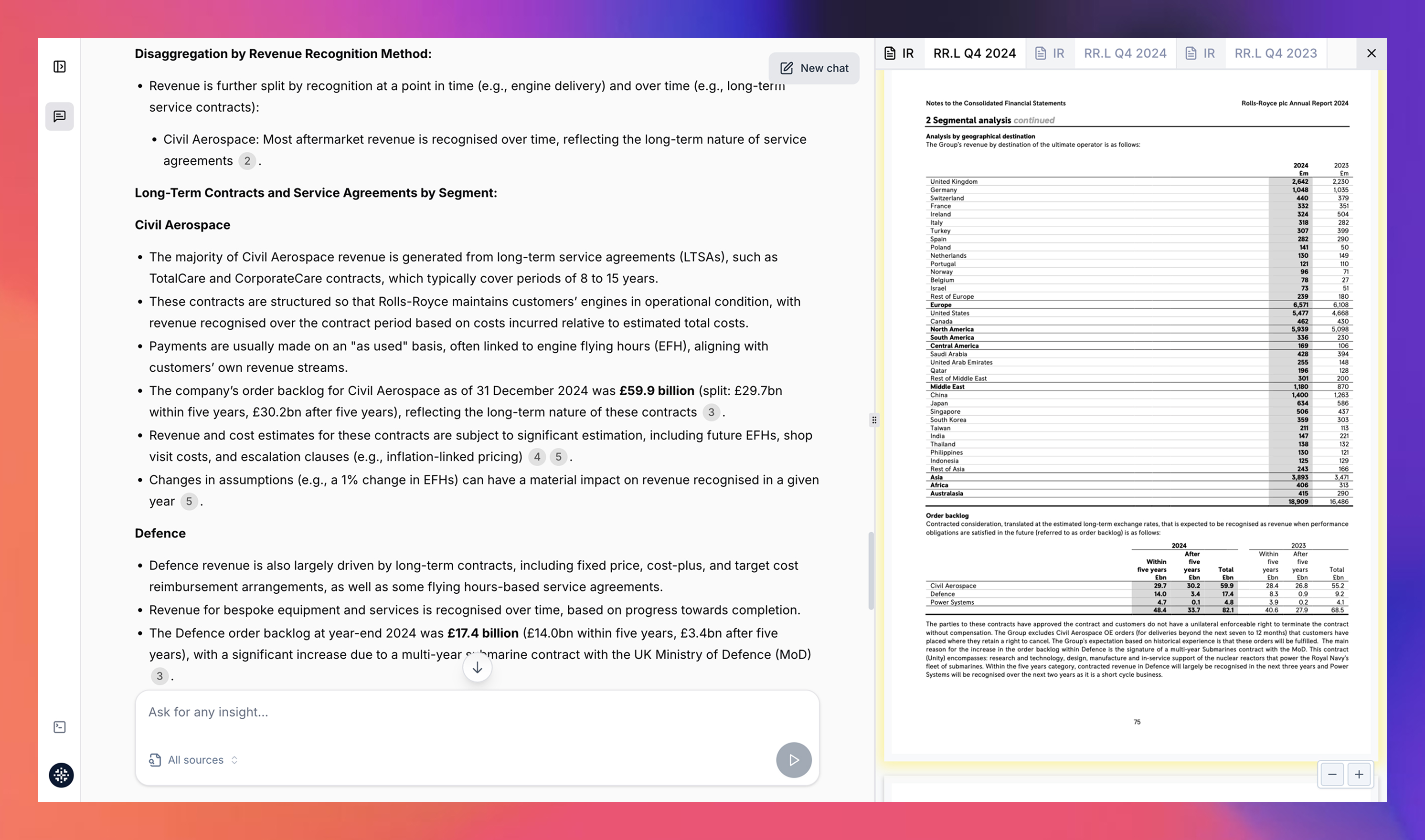Open the terminal console icon in sidebar
This screenshot has height=840, width=1425.
tap(60, 727)
